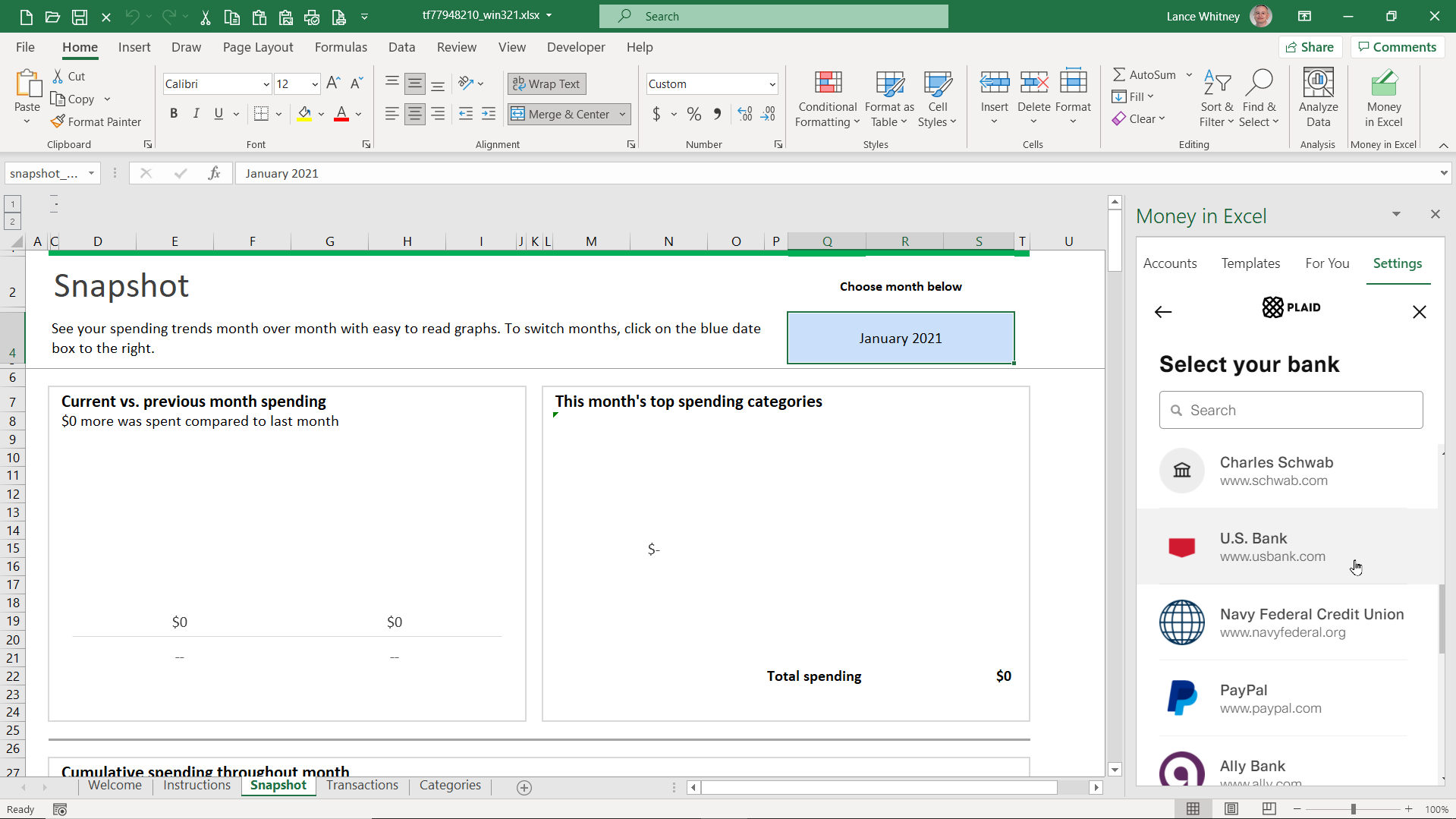Open Cell Styles gallery
Screen dimensions: 1456x819
point(938,99)
